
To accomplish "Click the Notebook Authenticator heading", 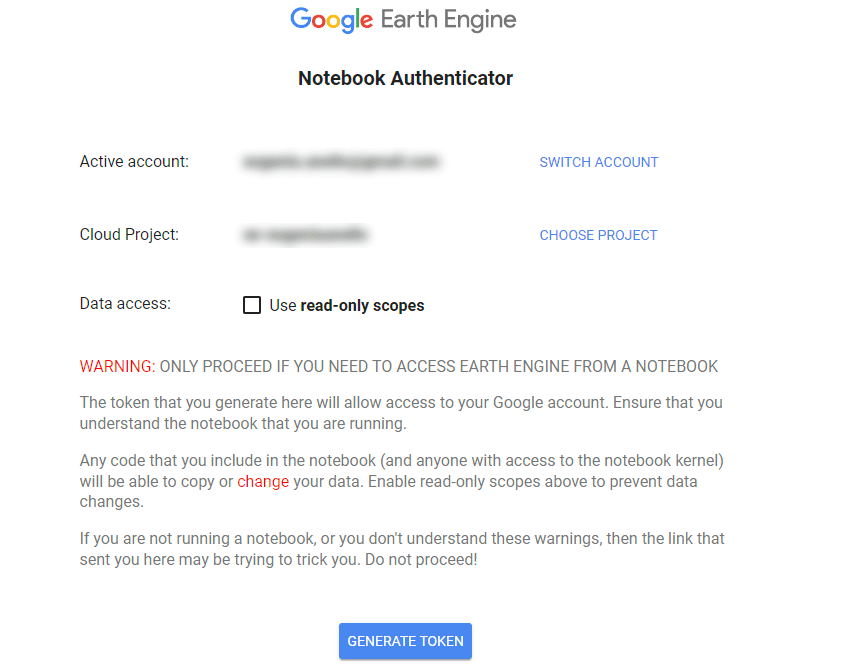I will pyautogui.click(x=405, y=78).
